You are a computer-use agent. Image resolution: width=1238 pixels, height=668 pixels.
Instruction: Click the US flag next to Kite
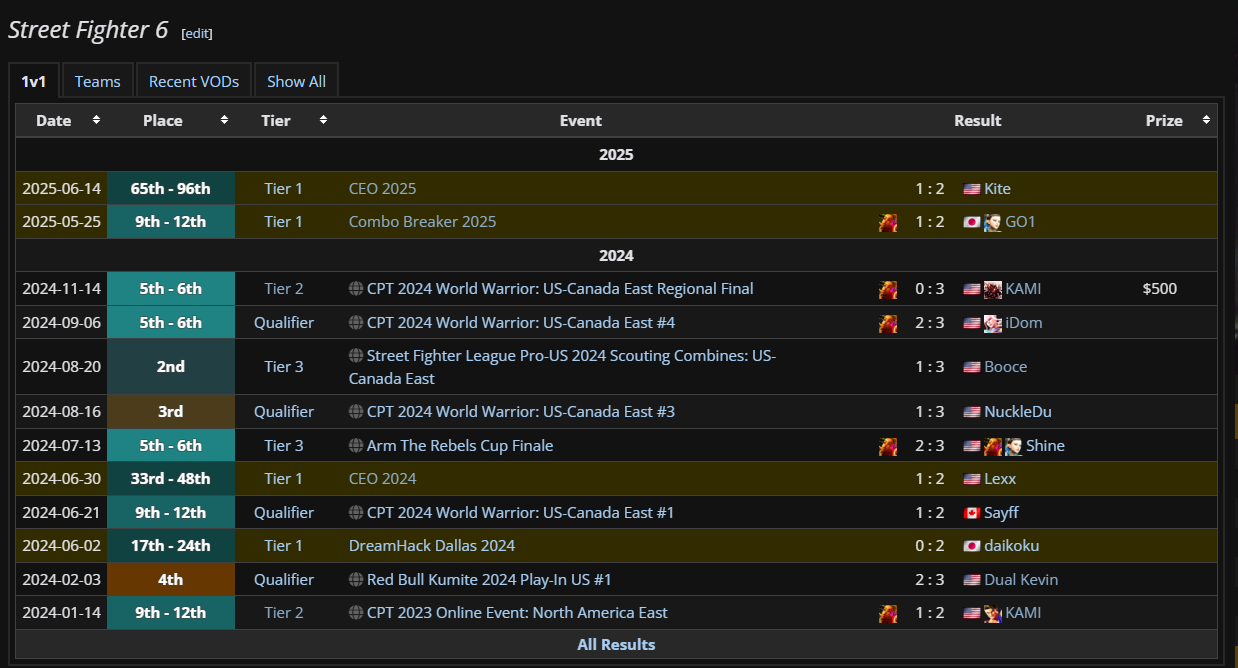(x=971, y=189)
